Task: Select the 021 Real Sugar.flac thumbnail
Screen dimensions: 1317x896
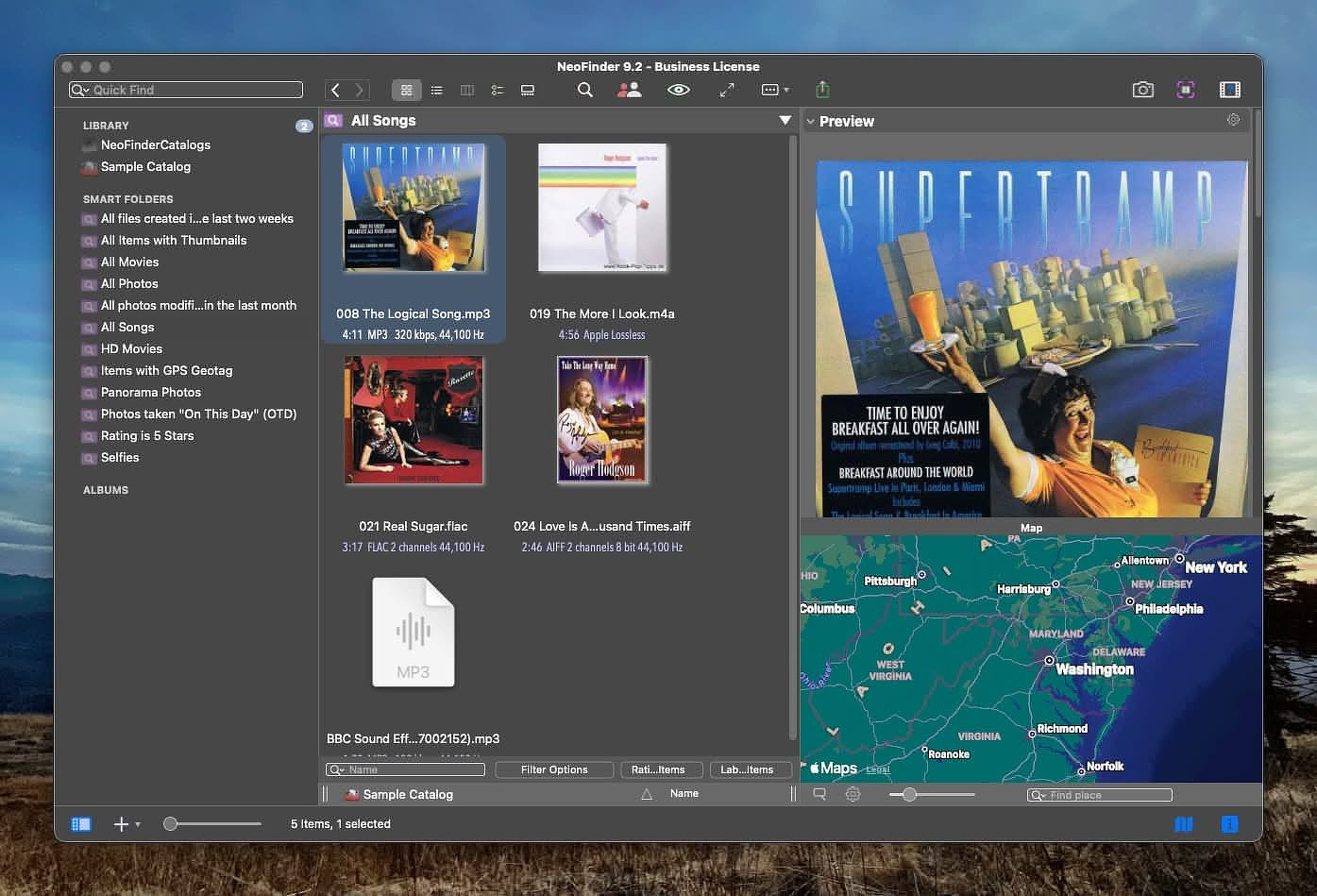Action: tap(414, 420)
